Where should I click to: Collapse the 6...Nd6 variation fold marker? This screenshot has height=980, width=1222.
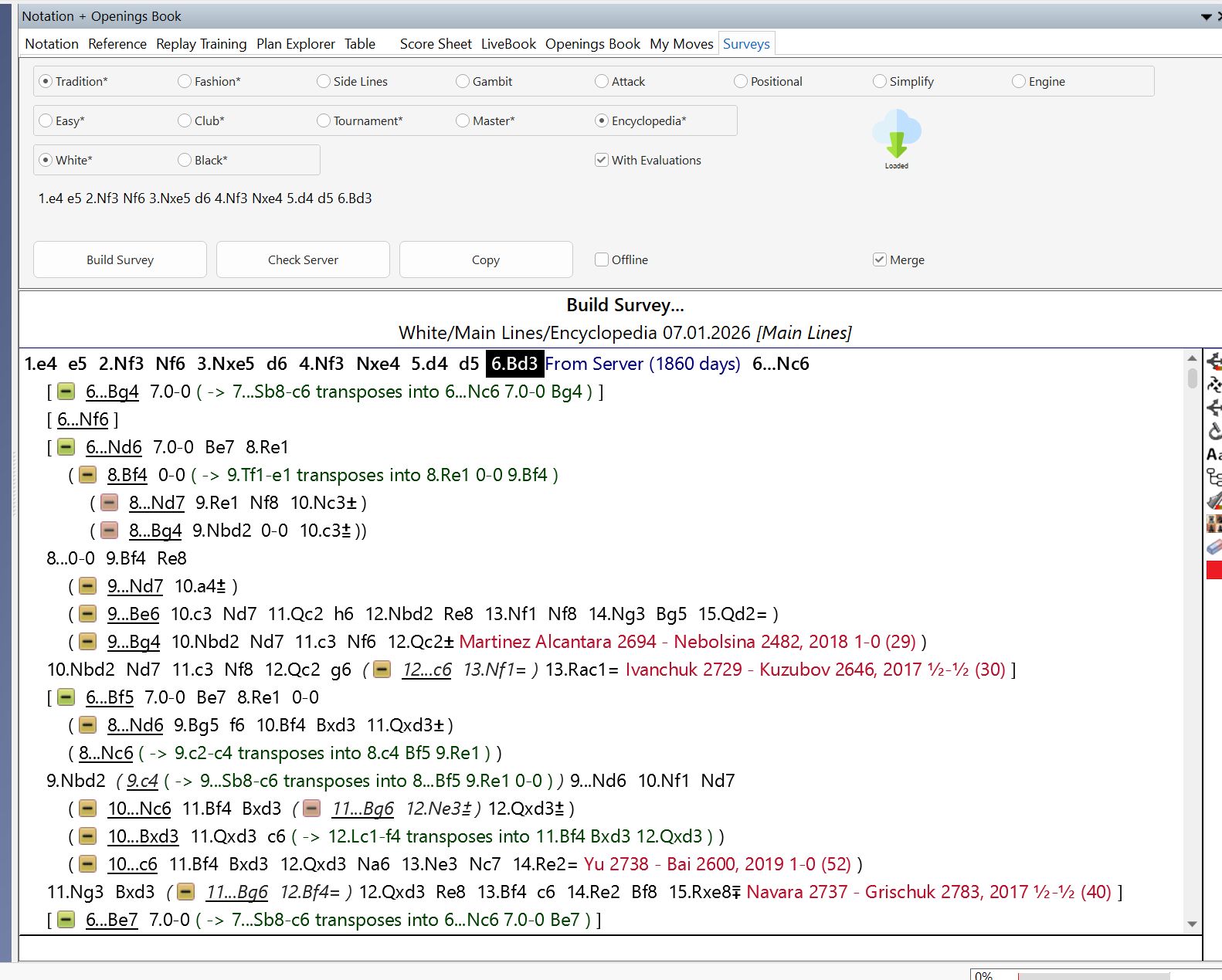pyautogui.click(x=66, y=447)
